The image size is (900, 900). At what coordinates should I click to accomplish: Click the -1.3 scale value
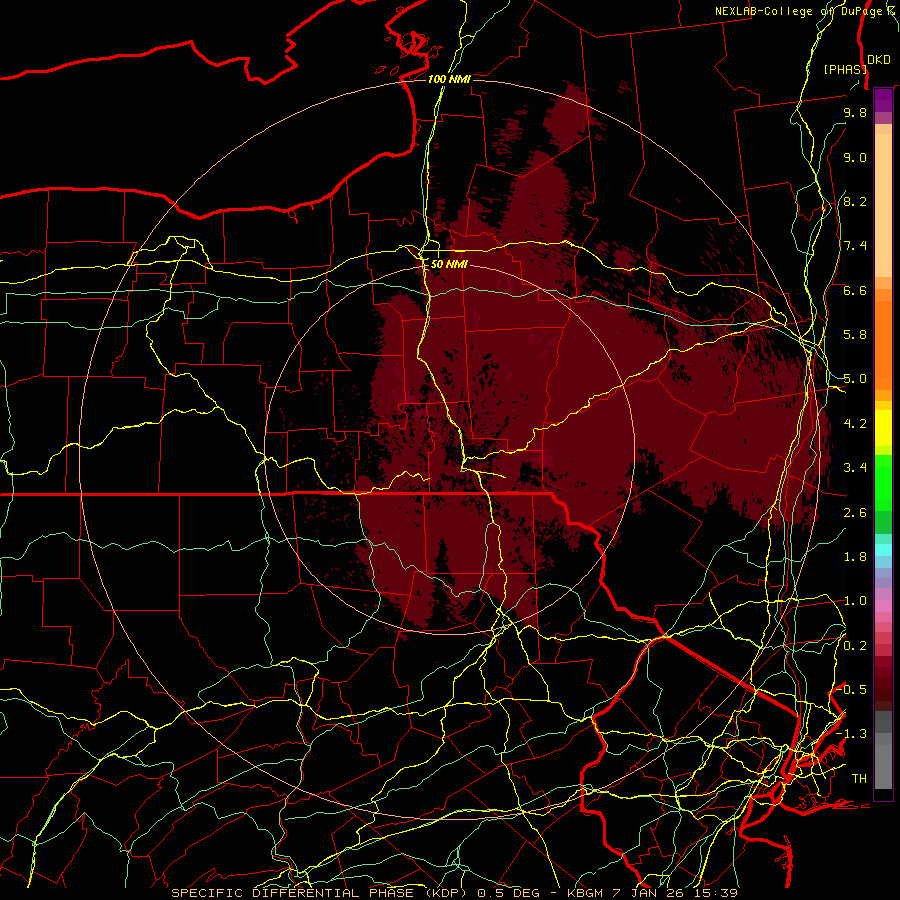click(x=852, y=734)
